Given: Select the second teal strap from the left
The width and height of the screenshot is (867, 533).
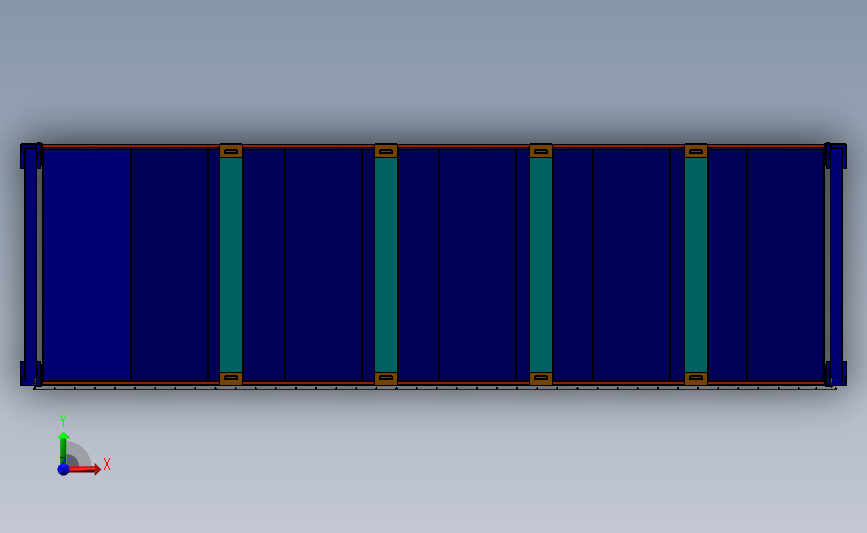Looking at the screenshot, I should click(x=386, y=265).
